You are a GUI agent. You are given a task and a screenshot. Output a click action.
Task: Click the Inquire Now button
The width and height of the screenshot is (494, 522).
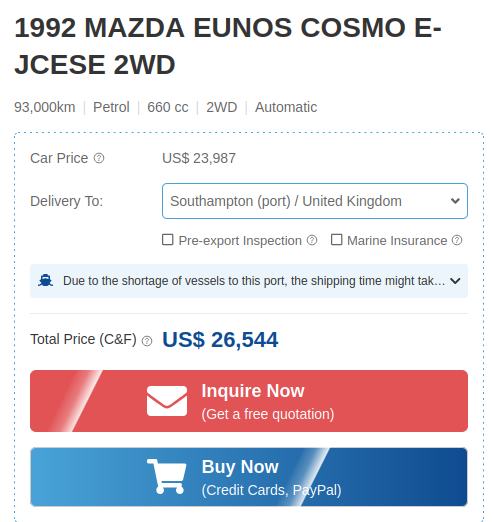point(249,401)
